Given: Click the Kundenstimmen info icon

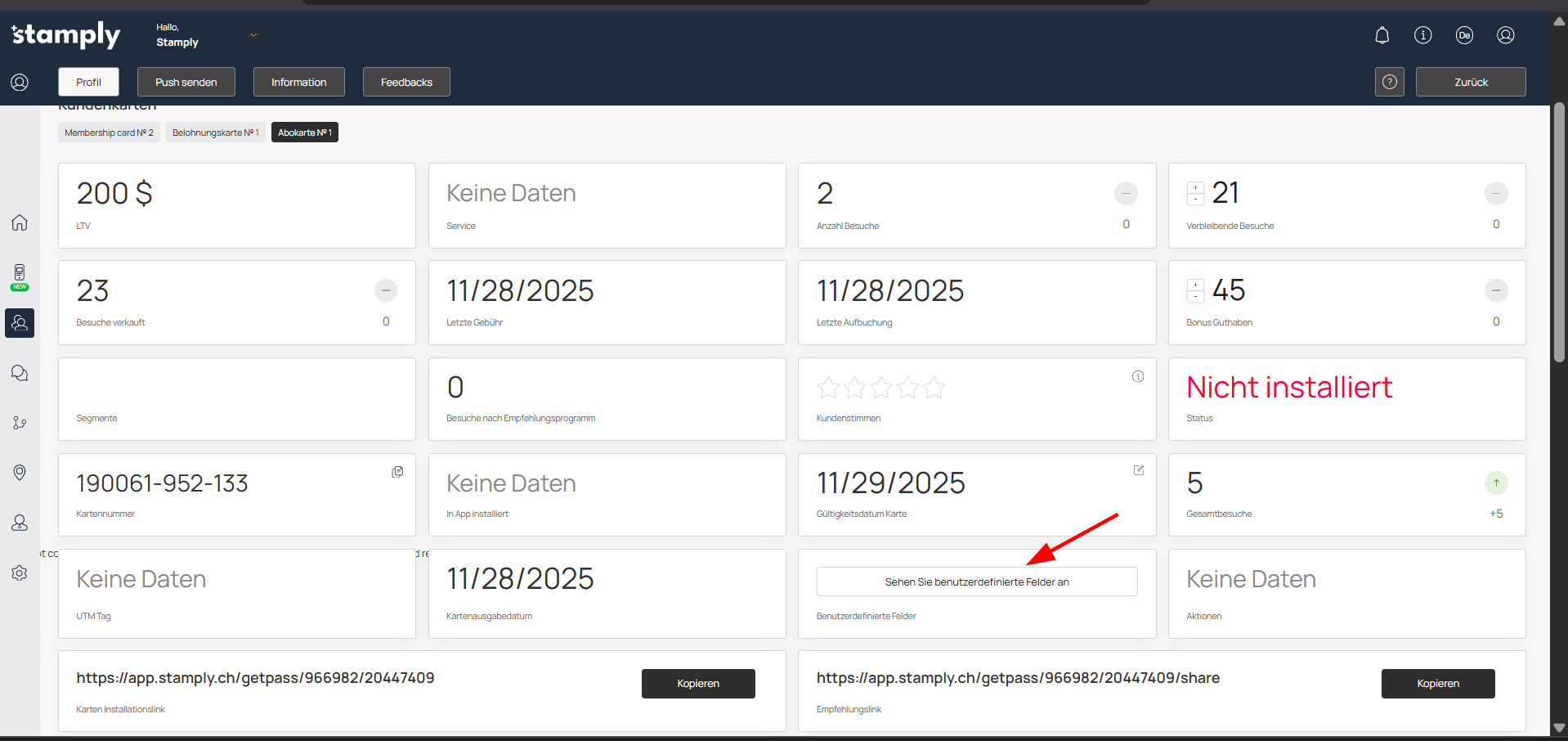Looking at the screenshot, I should [1137, 376].
